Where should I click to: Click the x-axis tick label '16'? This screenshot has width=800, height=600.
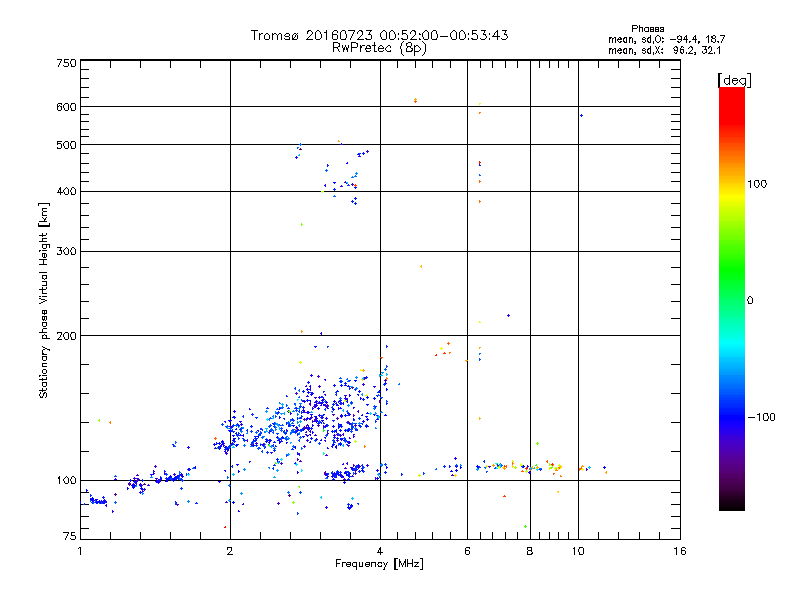click(x=680, y=551)
